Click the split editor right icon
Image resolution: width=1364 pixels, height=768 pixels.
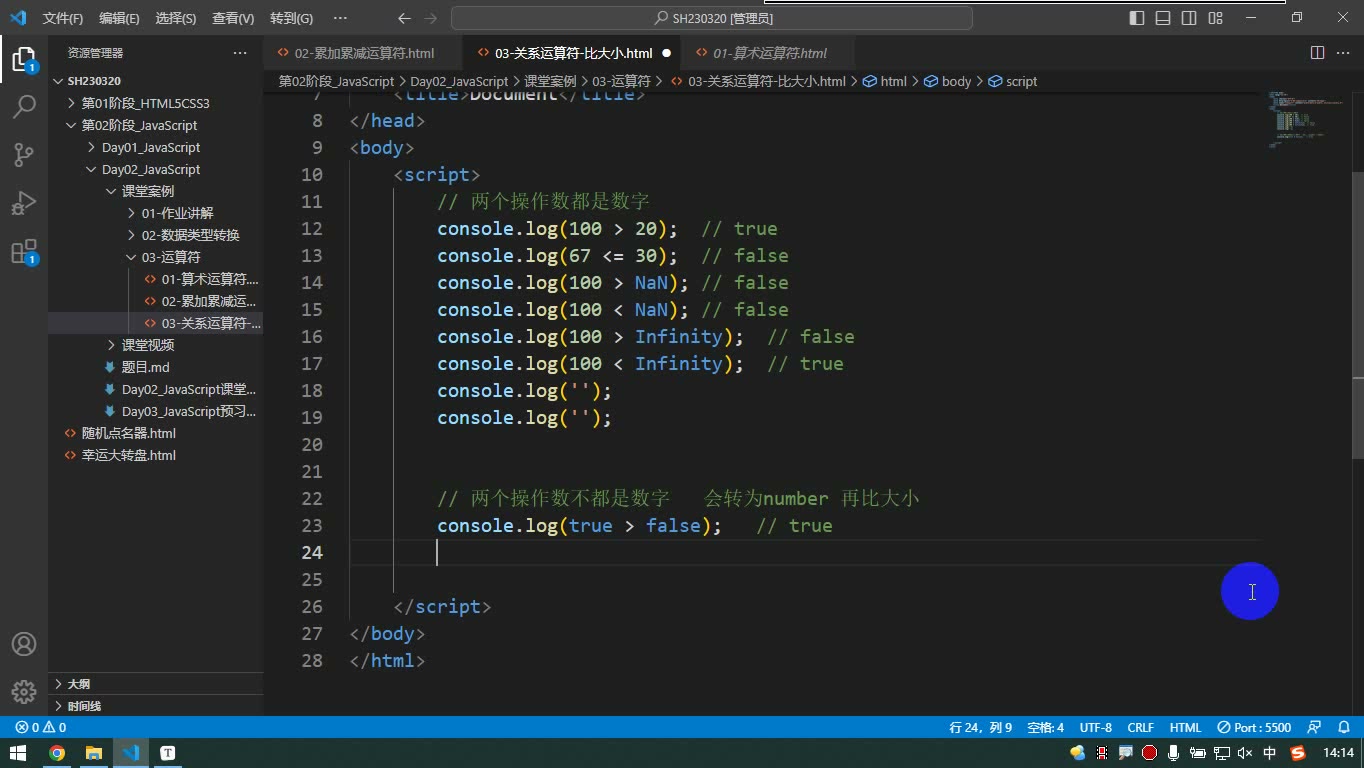point(1317,53)
